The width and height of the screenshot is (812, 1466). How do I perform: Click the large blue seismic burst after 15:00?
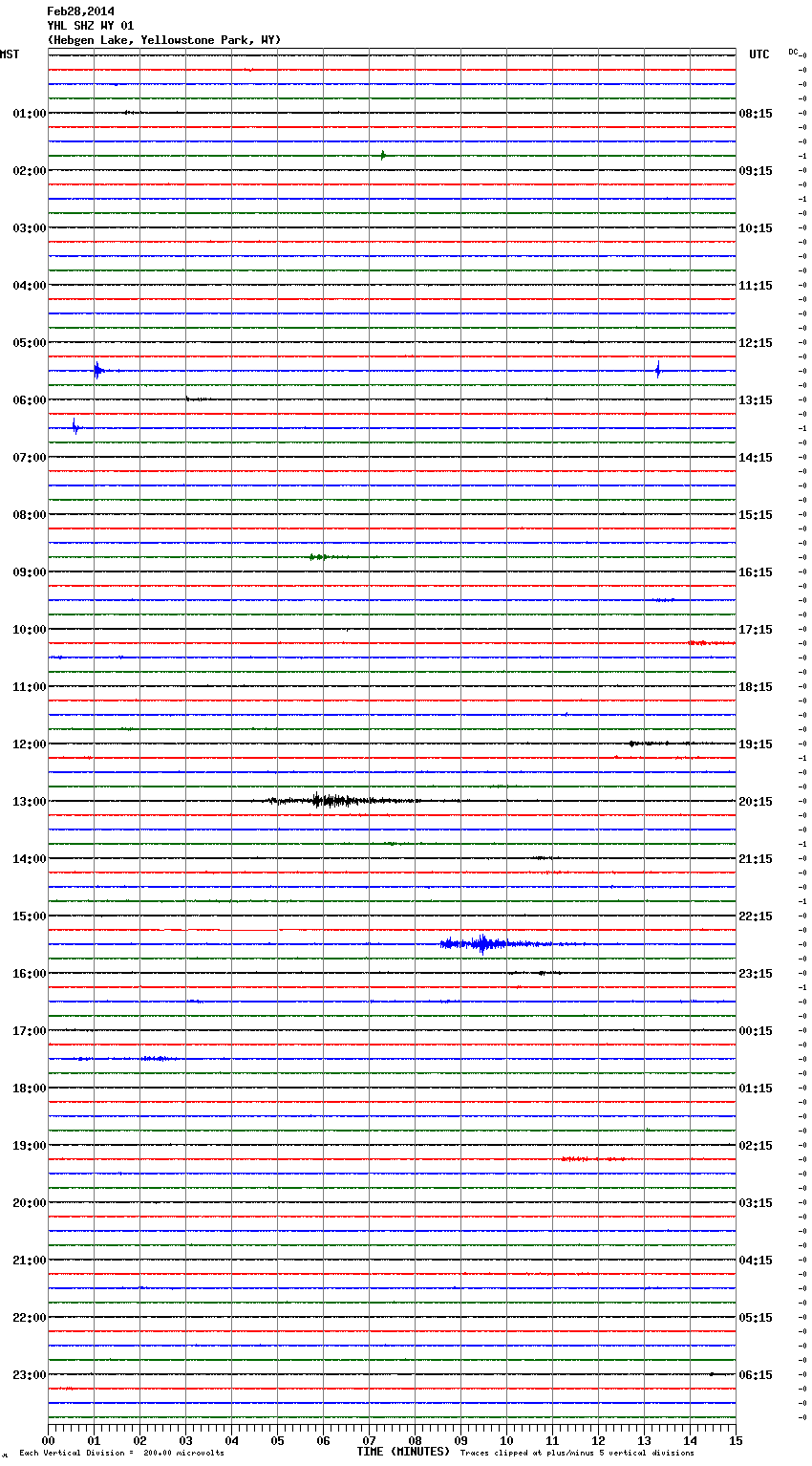coord(482,944)
